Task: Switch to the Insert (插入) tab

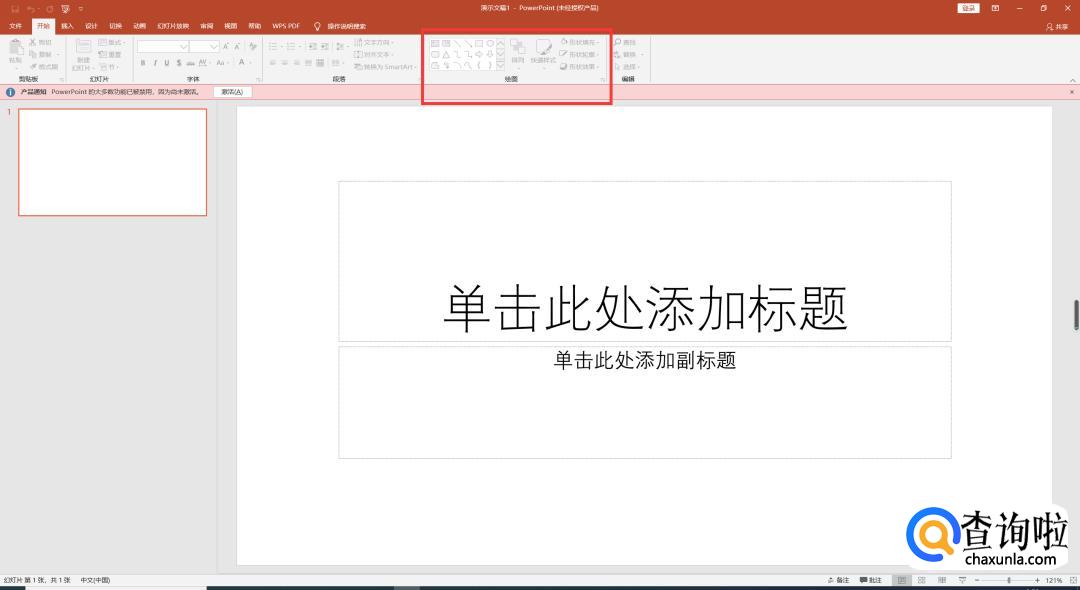Action: [x=67, y=26]
